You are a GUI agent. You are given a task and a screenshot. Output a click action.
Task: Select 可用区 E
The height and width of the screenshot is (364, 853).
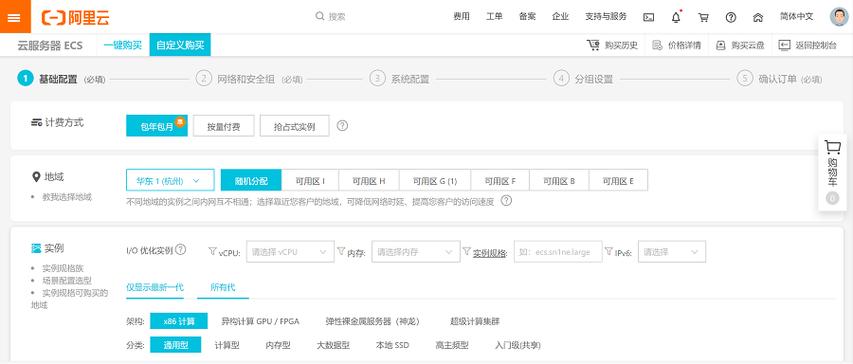pos(618,180)
